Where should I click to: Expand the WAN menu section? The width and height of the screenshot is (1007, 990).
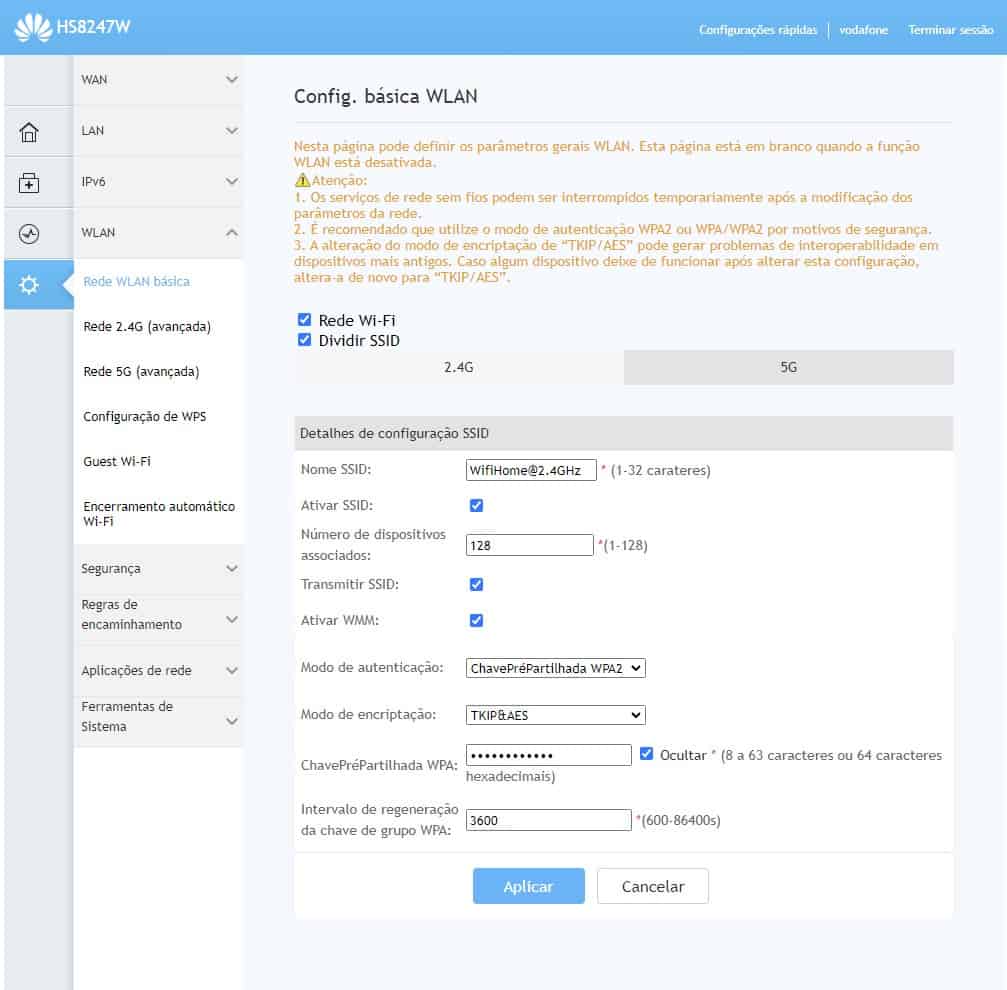(x=158, y=80)
